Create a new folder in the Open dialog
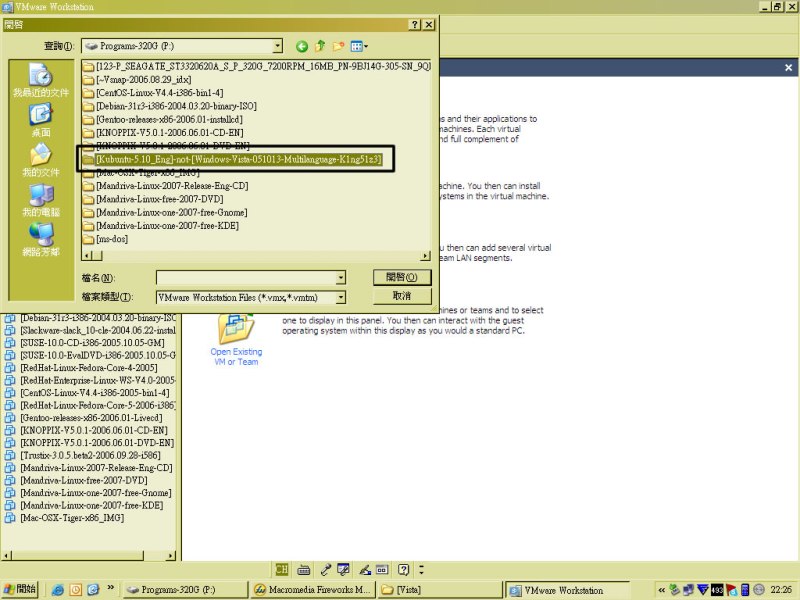 (x=338, y=46)
